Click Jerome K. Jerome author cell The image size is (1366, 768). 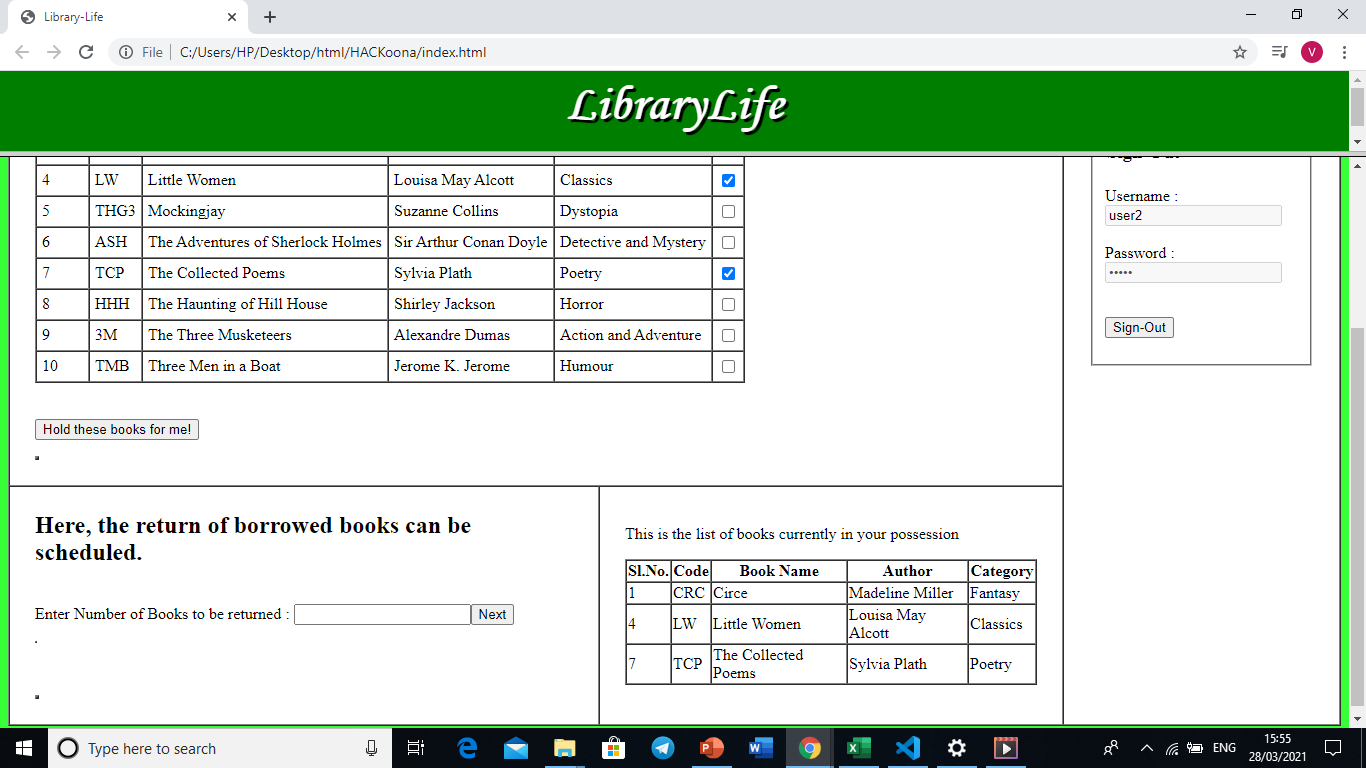pos(471,366)
